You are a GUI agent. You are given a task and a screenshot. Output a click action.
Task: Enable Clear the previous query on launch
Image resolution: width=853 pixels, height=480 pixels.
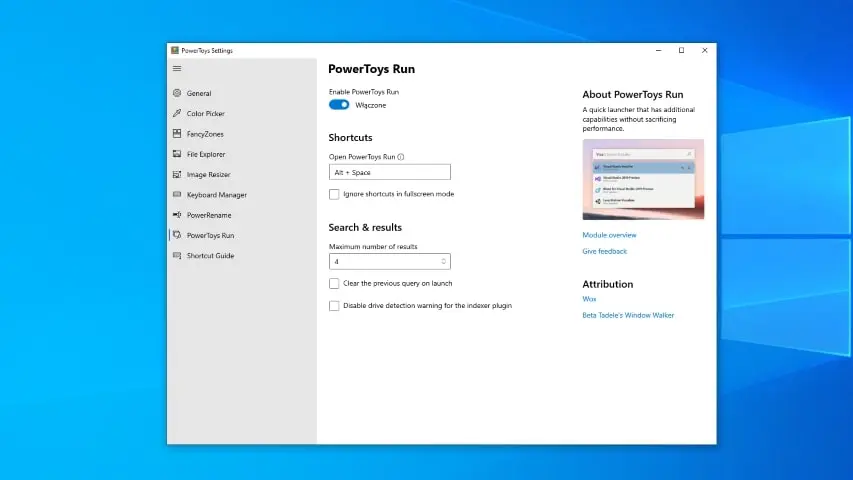[334, 284]
